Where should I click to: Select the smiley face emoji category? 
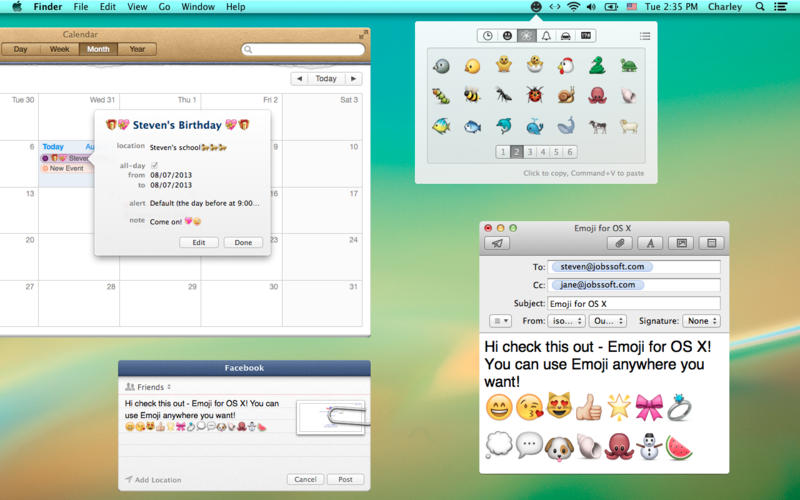point(507,36)
